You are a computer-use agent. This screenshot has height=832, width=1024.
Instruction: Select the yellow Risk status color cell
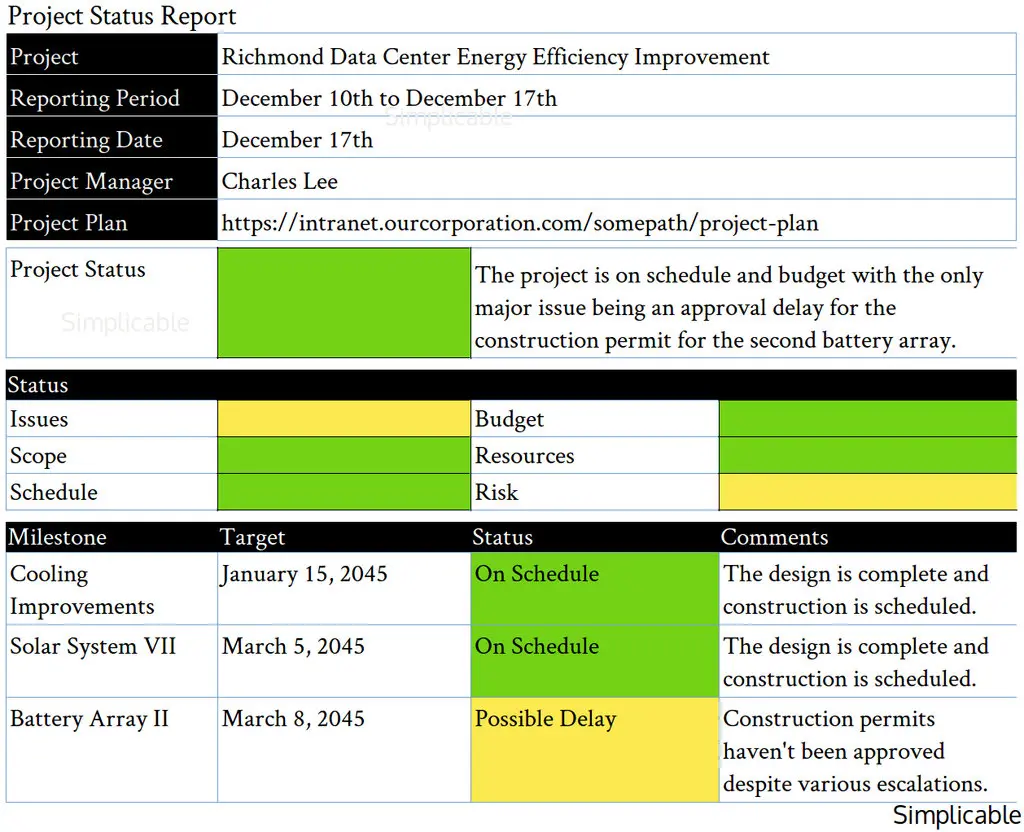pyautogui.click(x=868, y=492)
